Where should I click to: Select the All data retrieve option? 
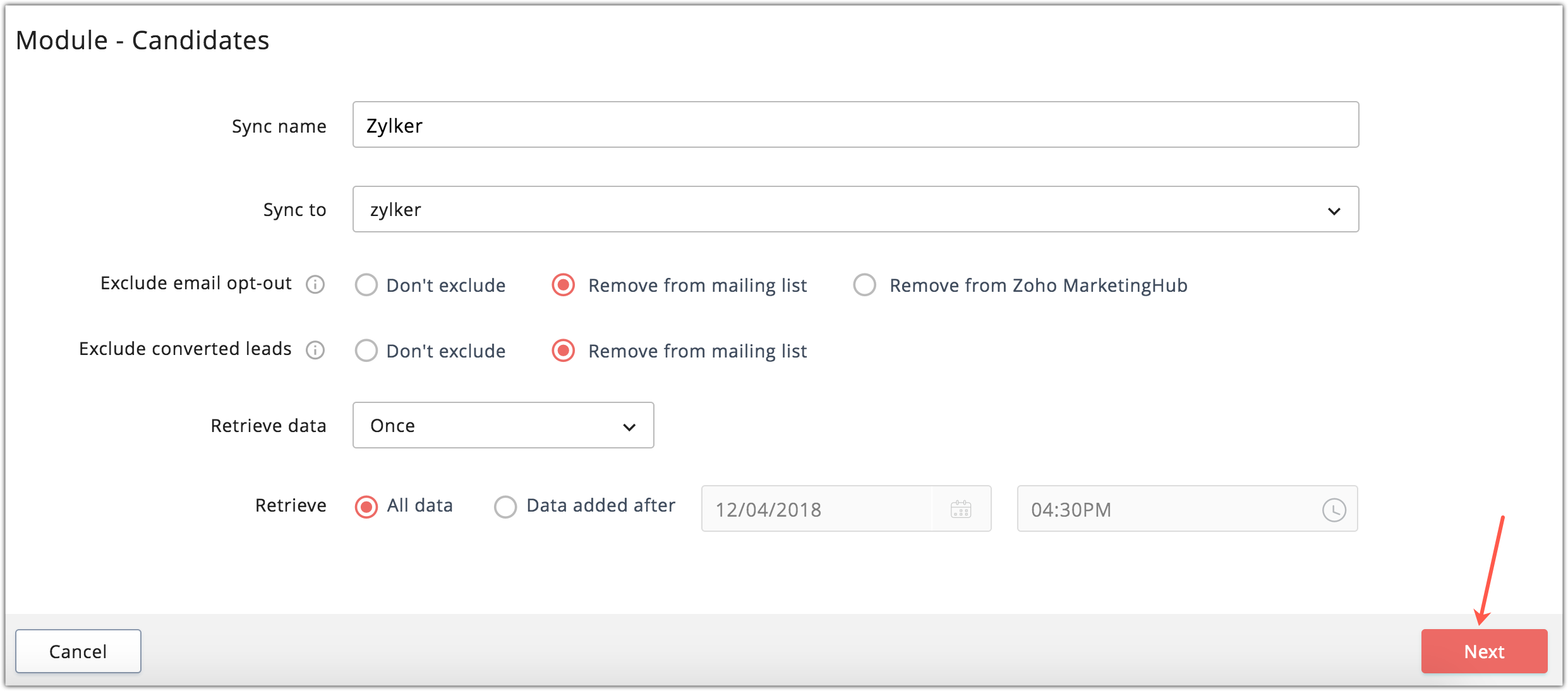pyautogui.click(x=366, y=506)
